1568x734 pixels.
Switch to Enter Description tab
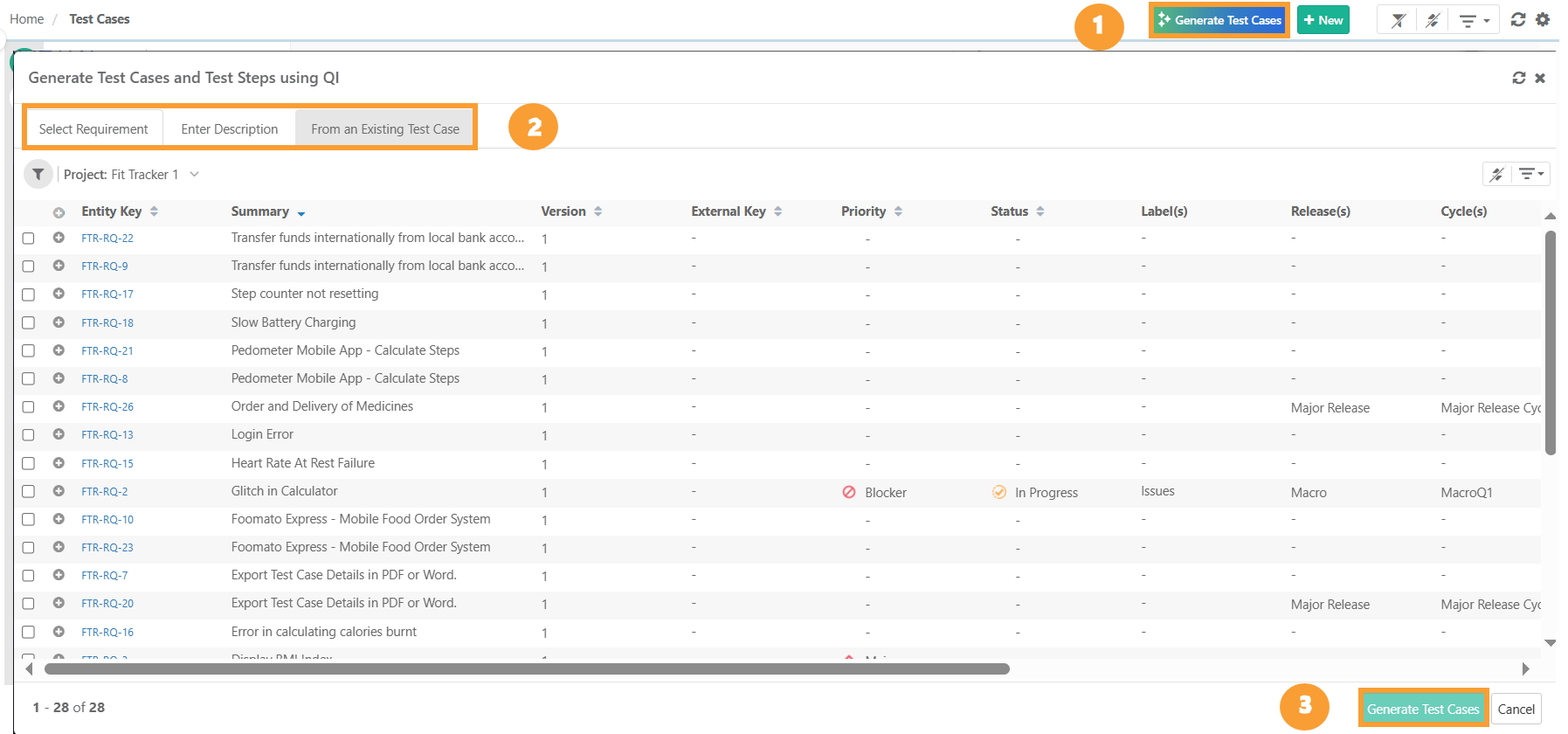point(230,128)
